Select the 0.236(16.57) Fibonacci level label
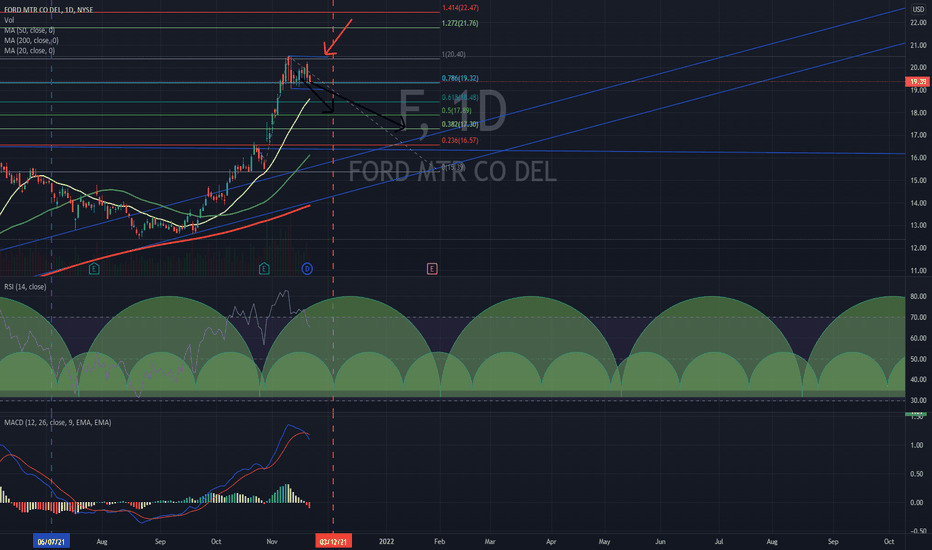This screenshot has width=932, height=550. [460, 141]
